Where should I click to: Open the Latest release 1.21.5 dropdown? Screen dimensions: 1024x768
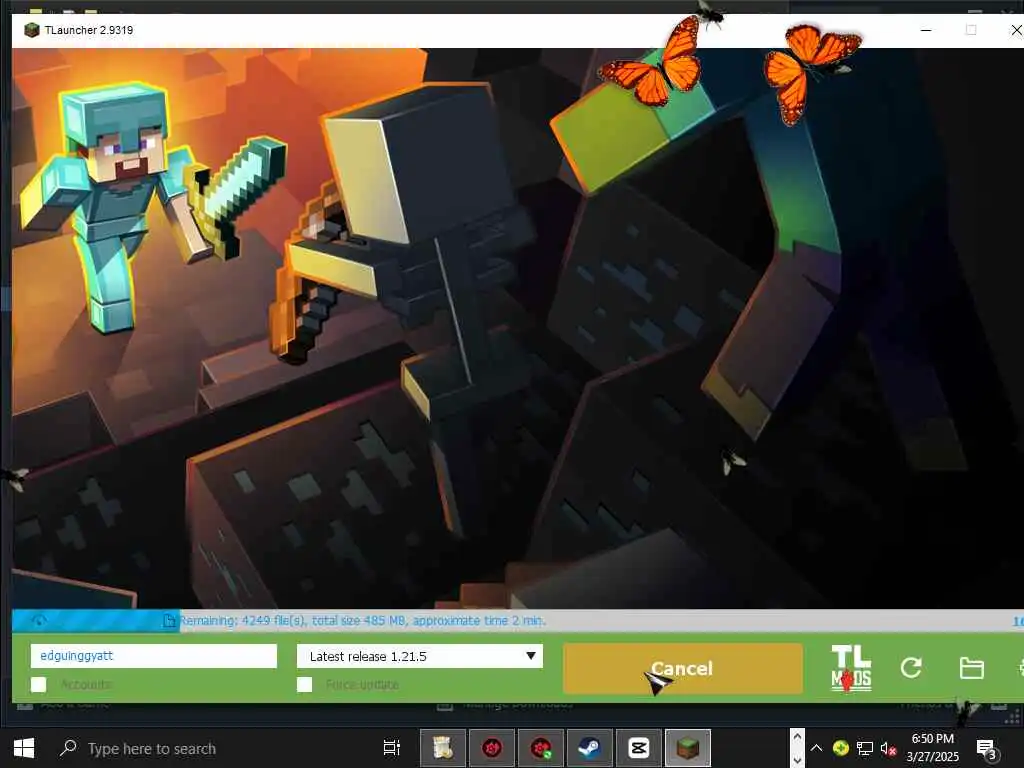tap(419, 656)
